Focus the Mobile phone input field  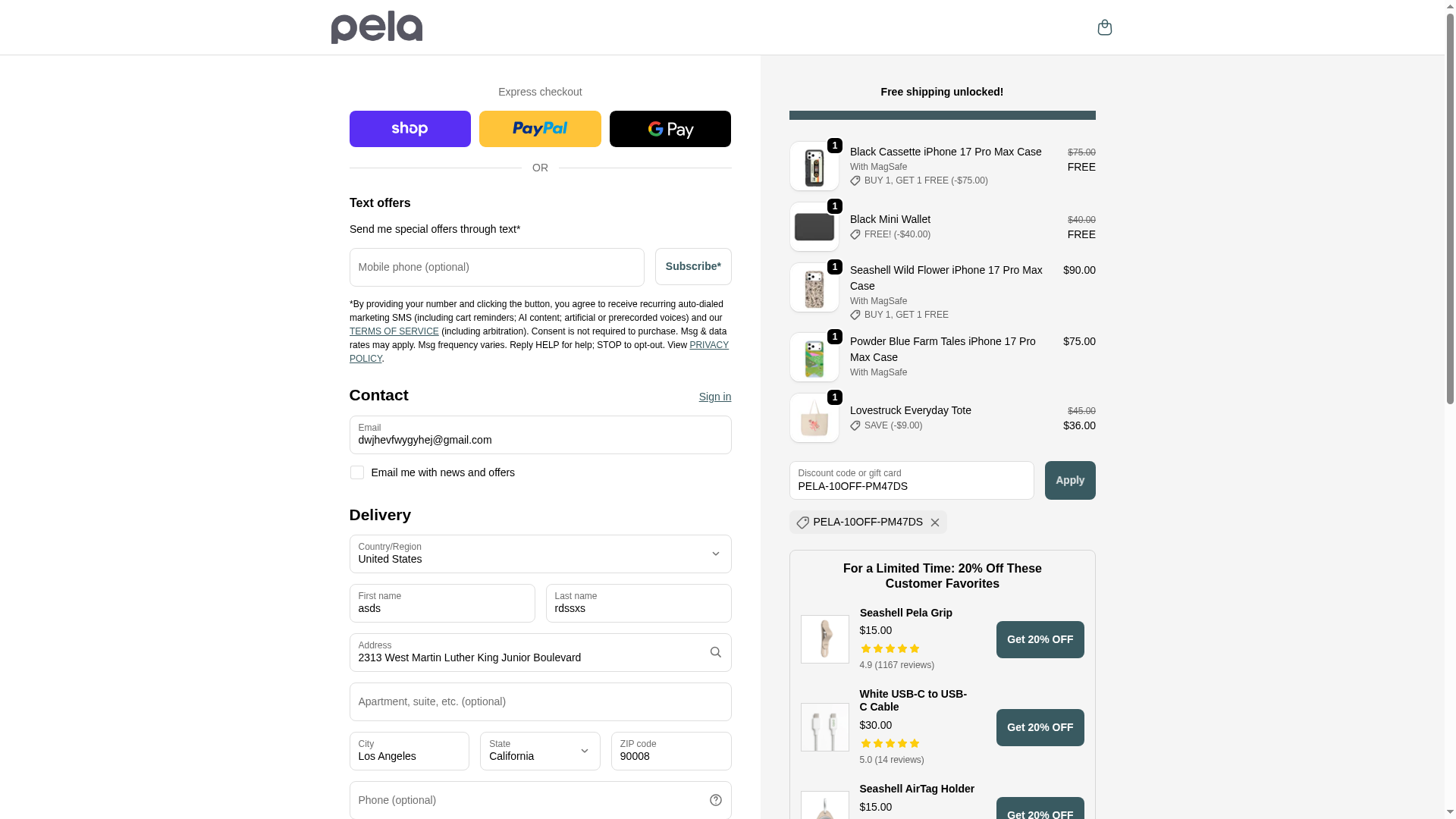pos(497,267)
